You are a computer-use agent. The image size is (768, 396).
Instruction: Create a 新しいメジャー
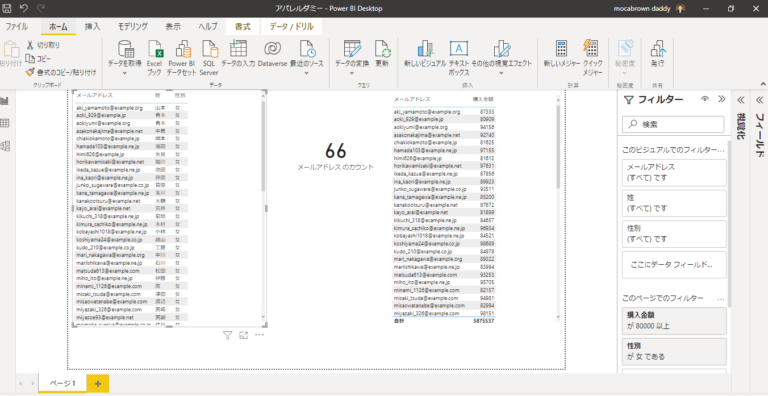point(562,54)
